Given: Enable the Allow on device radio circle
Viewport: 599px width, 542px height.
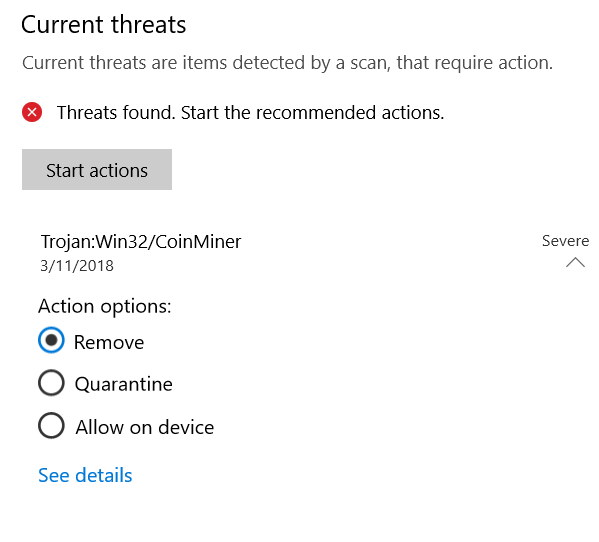Looking at the screenshot, I should 51,426.
